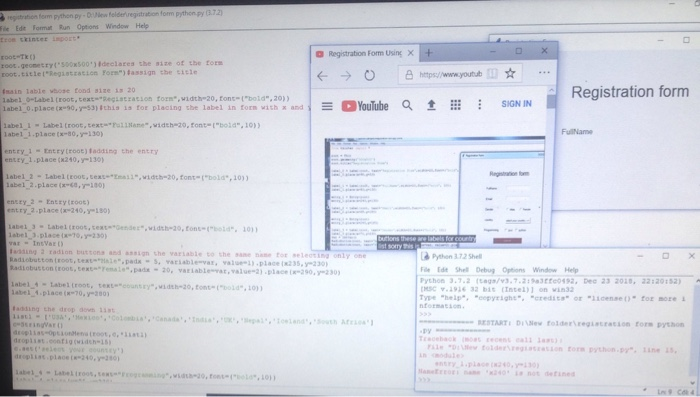The height and width of the screenshot is (397, 700).
Task: Click the YouTube video player
Action: (x=435, y=193)
